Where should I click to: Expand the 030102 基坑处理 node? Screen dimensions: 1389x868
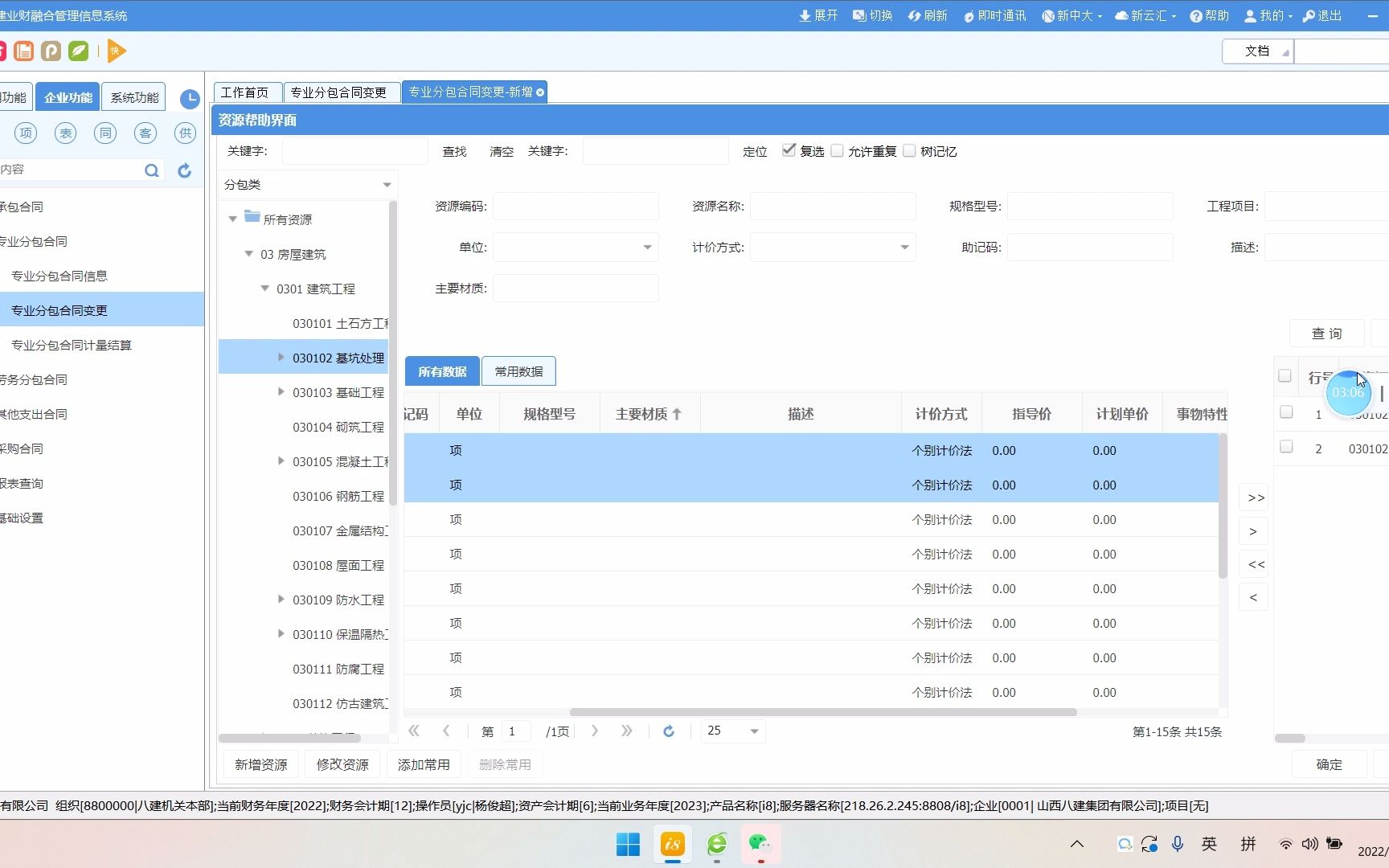coord(281,357)
